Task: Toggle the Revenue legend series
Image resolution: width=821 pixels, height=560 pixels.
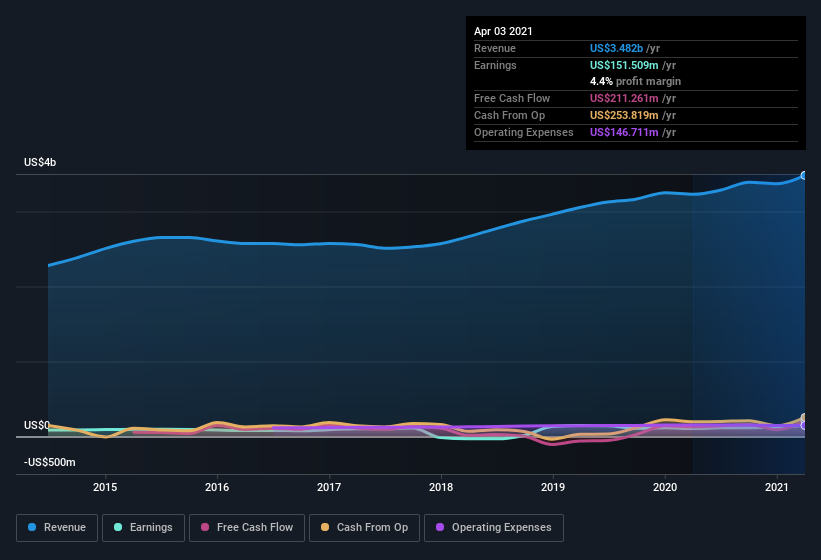Action: pyautogui.click(x=57, y=528)
